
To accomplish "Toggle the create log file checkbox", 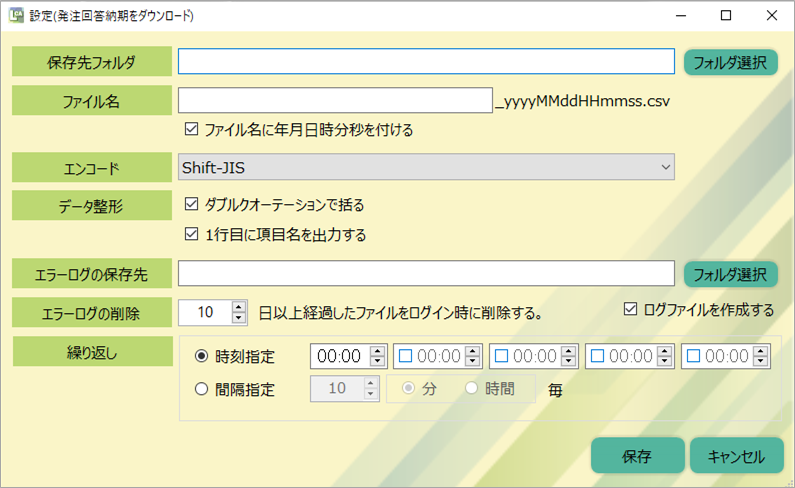I will 630,310.
